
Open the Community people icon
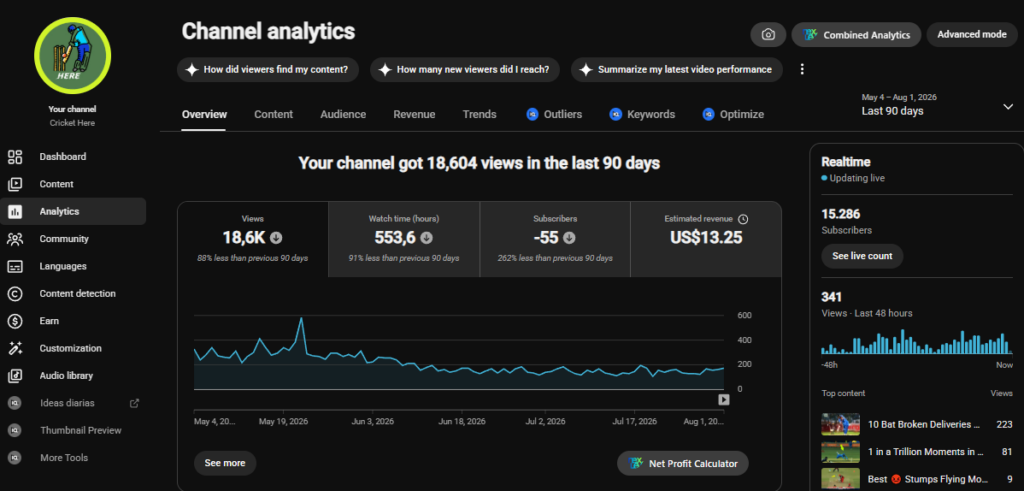click(14, 239)
